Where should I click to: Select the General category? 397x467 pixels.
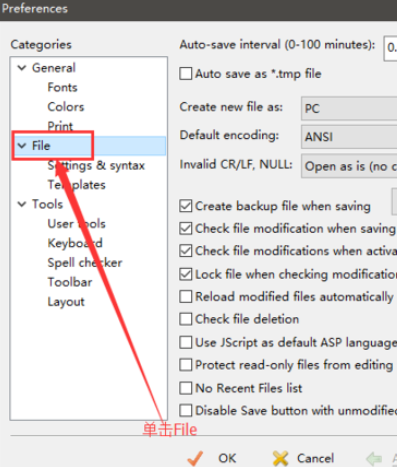pos(54,68)
